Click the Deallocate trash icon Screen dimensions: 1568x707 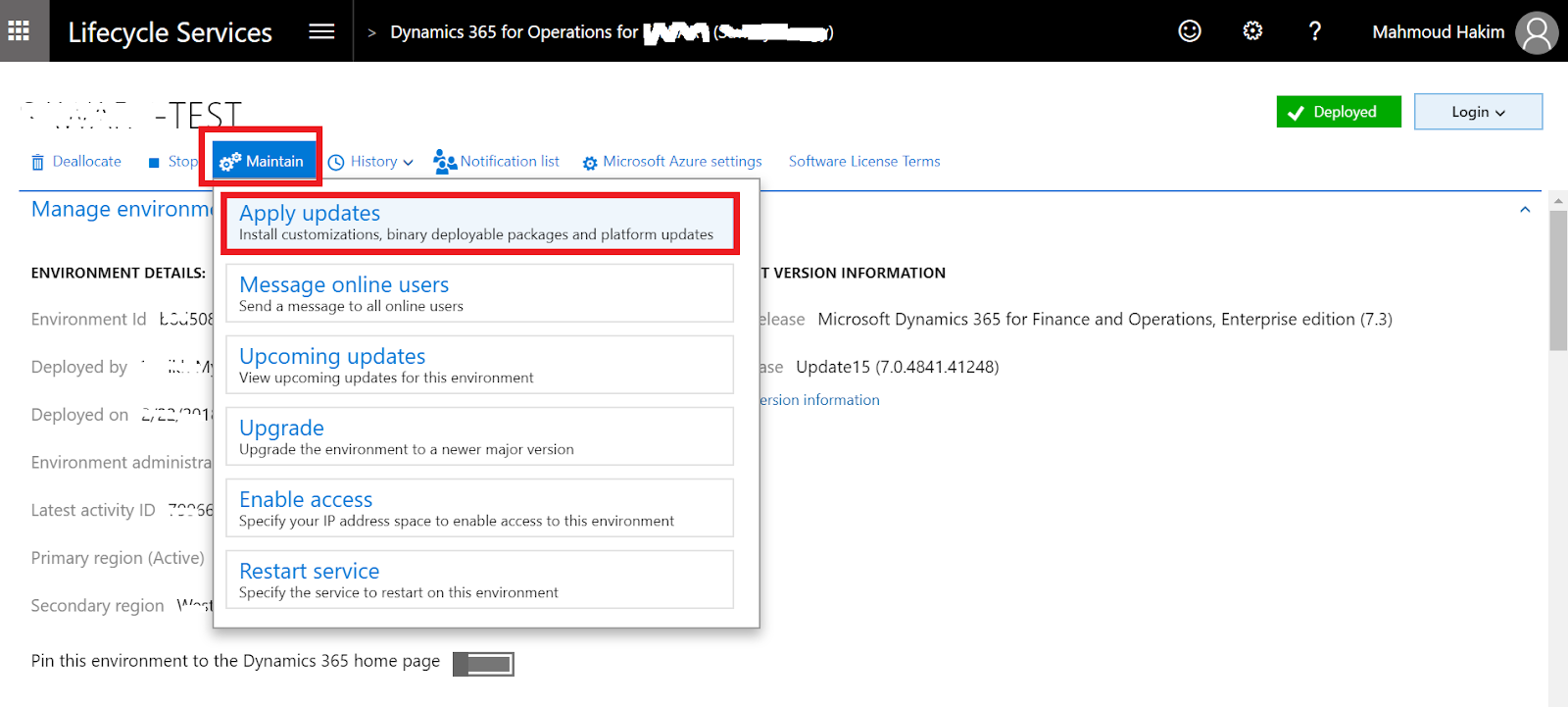pyautogui.click(x=37, y=162)
